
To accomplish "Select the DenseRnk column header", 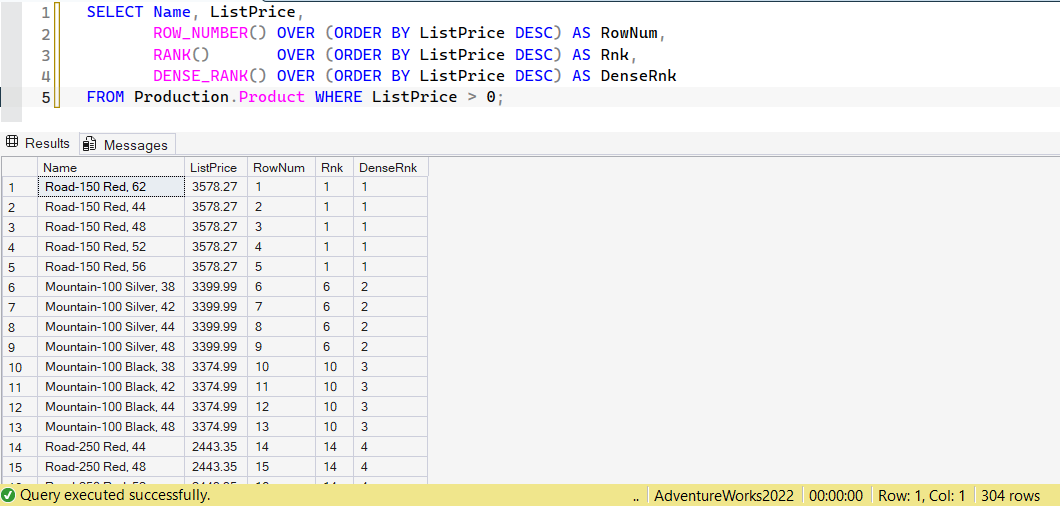I will click(x=390, y=168).
